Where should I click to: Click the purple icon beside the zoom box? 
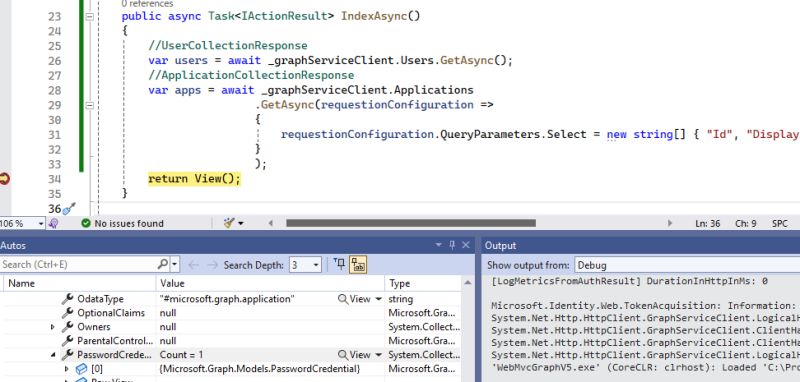pos(54,223)
